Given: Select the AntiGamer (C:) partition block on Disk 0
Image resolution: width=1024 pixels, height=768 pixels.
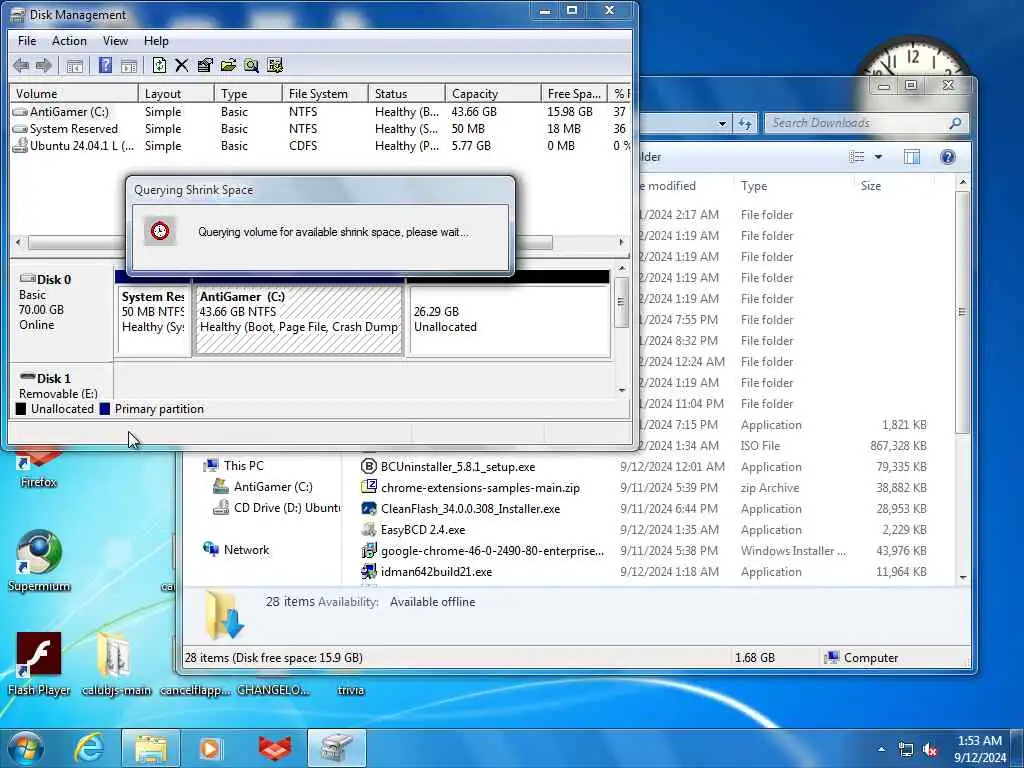Looking at the screenshot, I should click(299, 320).
